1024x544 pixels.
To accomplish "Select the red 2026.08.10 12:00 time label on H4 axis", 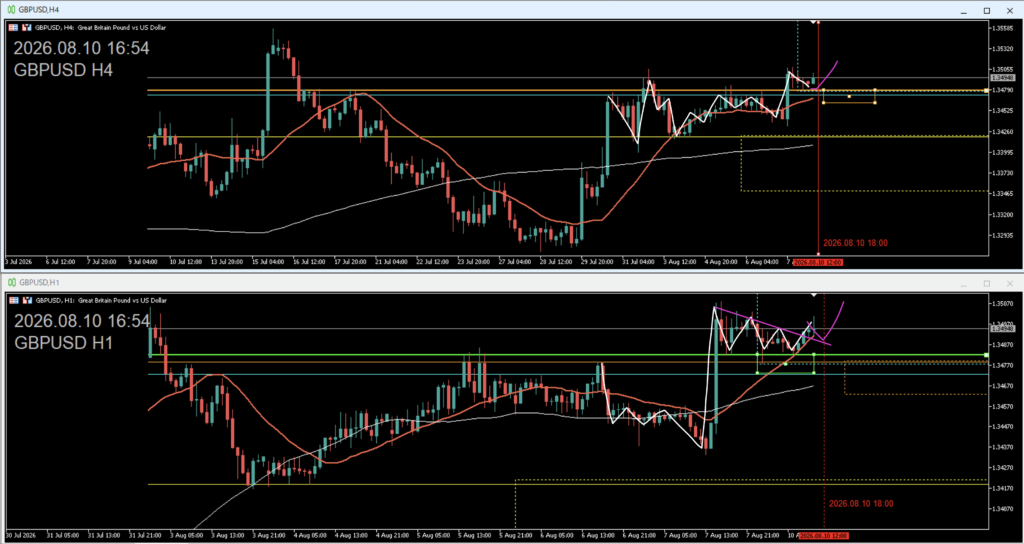I will 818,262.
